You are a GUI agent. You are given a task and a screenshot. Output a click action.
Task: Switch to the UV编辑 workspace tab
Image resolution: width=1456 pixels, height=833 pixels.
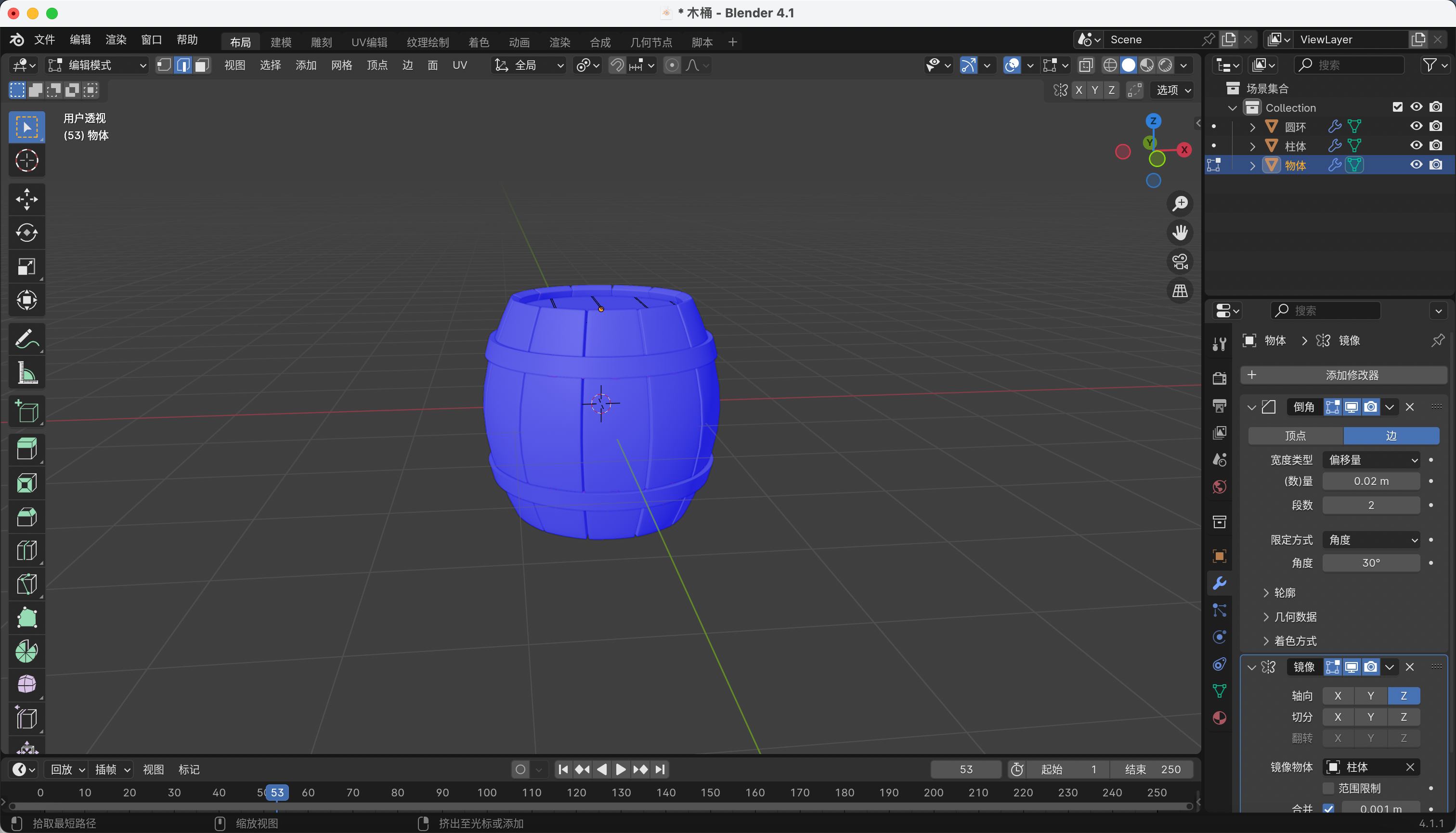(x=369, y=42)
